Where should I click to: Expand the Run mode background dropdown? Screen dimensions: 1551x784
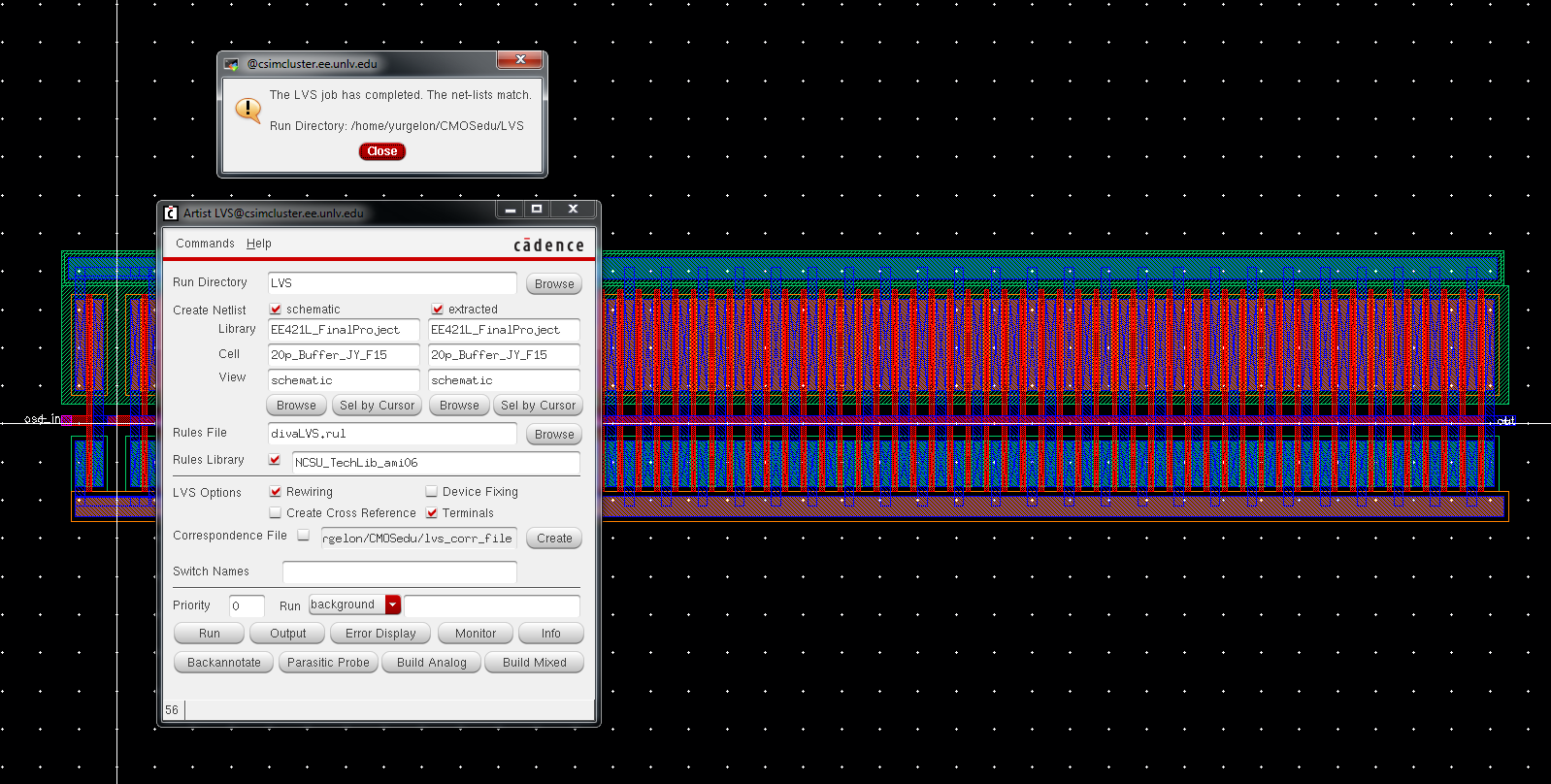(x=393, y=604)
